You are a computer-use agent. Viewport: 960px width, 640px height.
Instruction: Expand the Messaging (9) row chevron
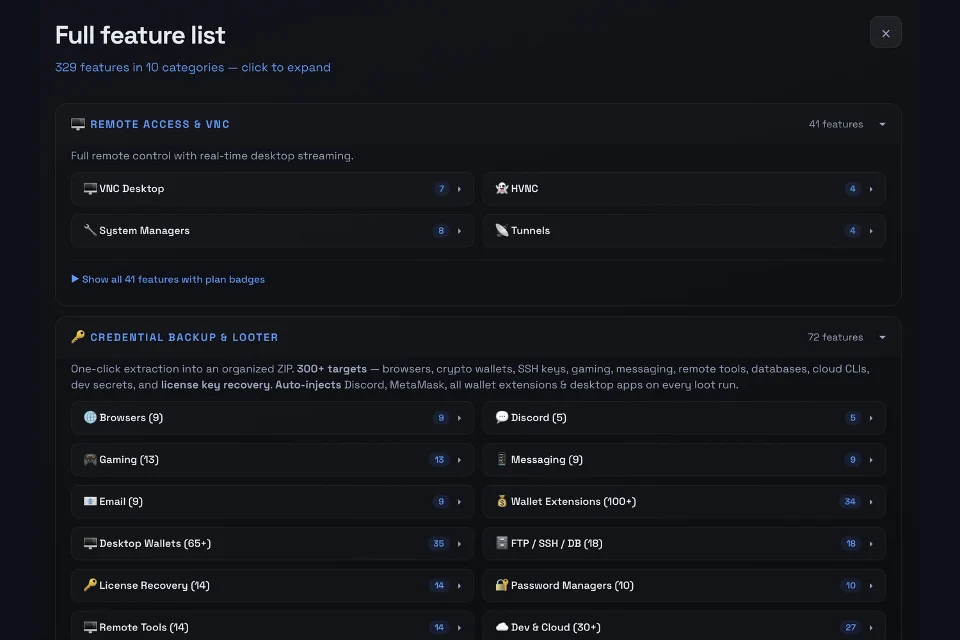click(x=871, y=460)
